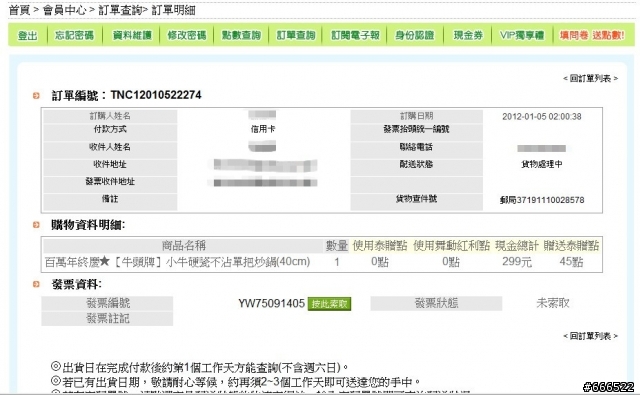The width and height of the screenshot is (640, 395).
Task: Open the 忘記密碼 menu item
Action: pos(74,36)
